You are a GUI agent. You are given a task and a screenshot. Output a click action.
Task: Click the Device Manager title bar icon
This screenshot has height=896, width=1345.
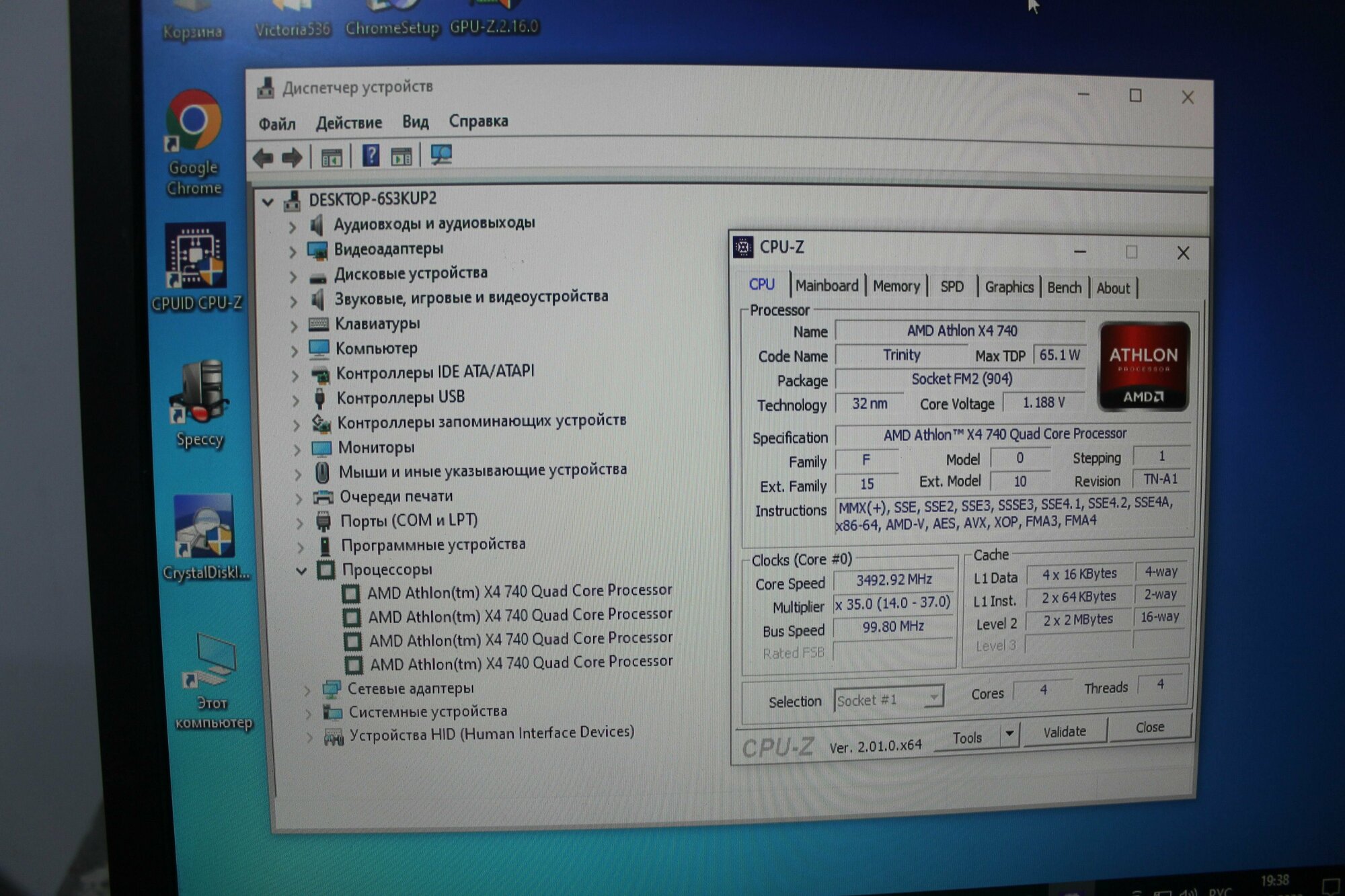pyautogui.click(x=266, y=88)
